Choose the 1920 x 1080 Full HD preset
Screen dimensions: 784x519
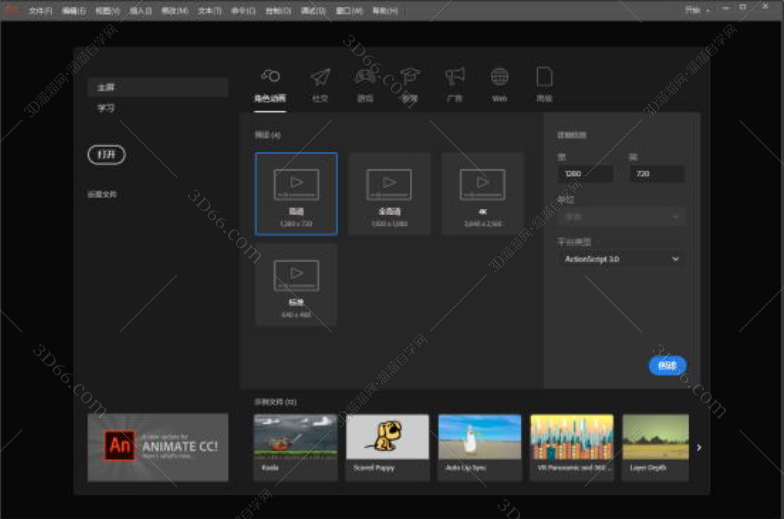click(389, 193)
